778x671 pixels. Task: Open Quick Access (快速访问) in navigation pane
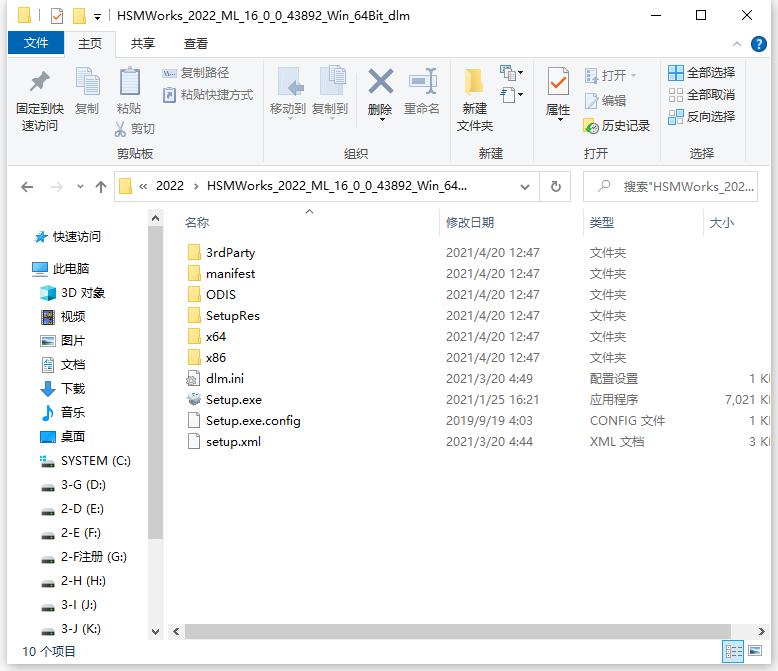tap(67, 237)
